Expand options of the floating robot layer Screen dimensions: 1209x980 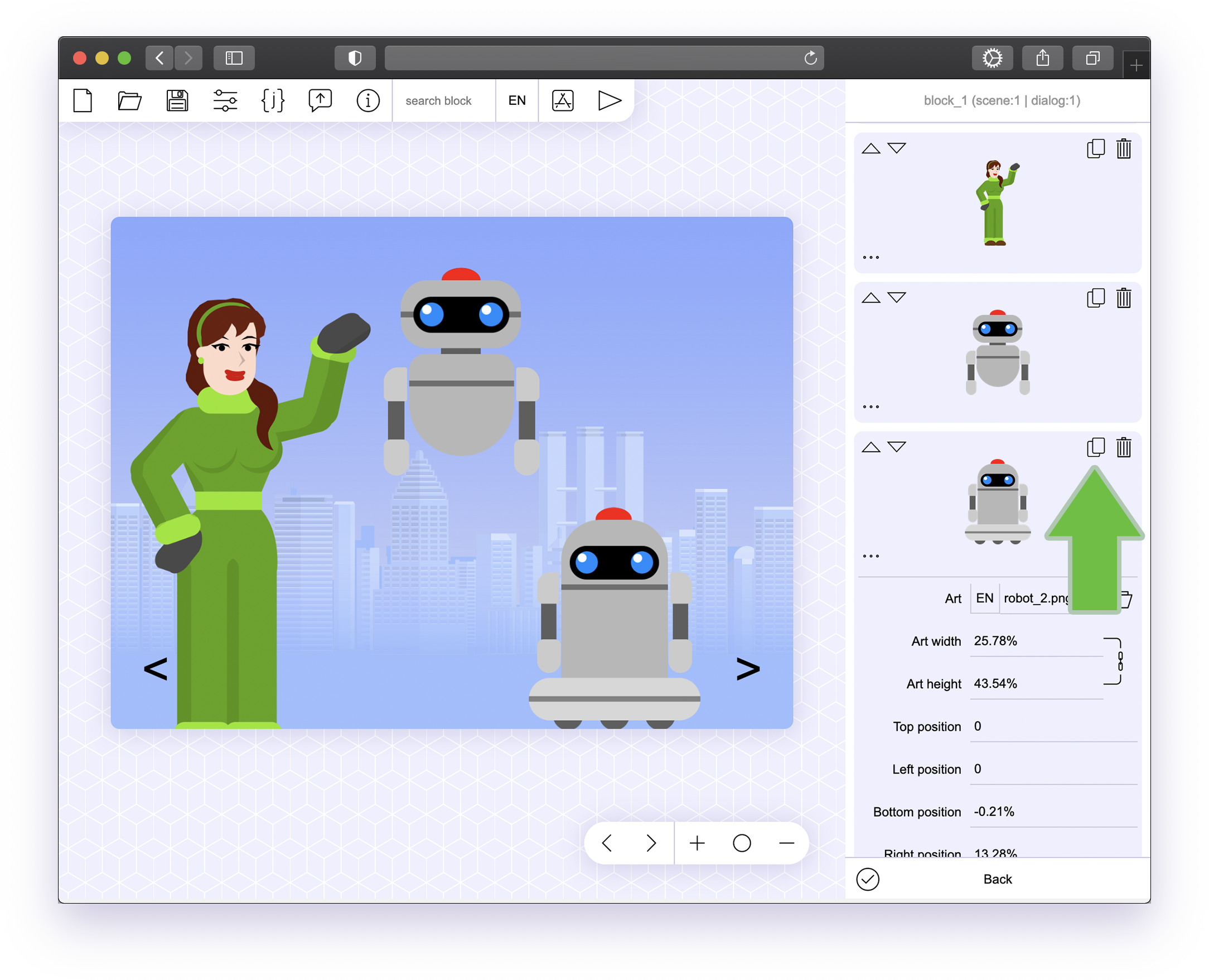[x=871, y=407]
